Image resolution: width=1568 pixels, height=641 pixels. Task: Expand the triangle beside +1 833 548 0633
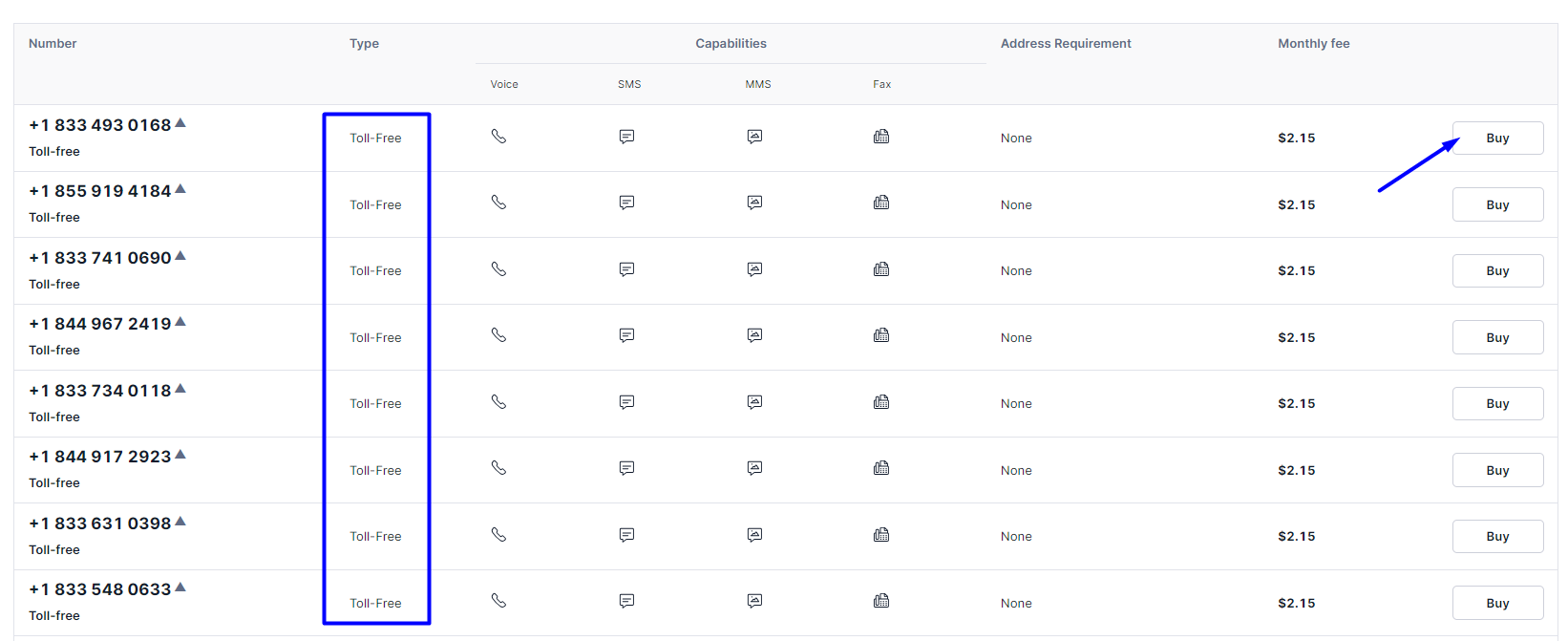click(x=180, y=588)
